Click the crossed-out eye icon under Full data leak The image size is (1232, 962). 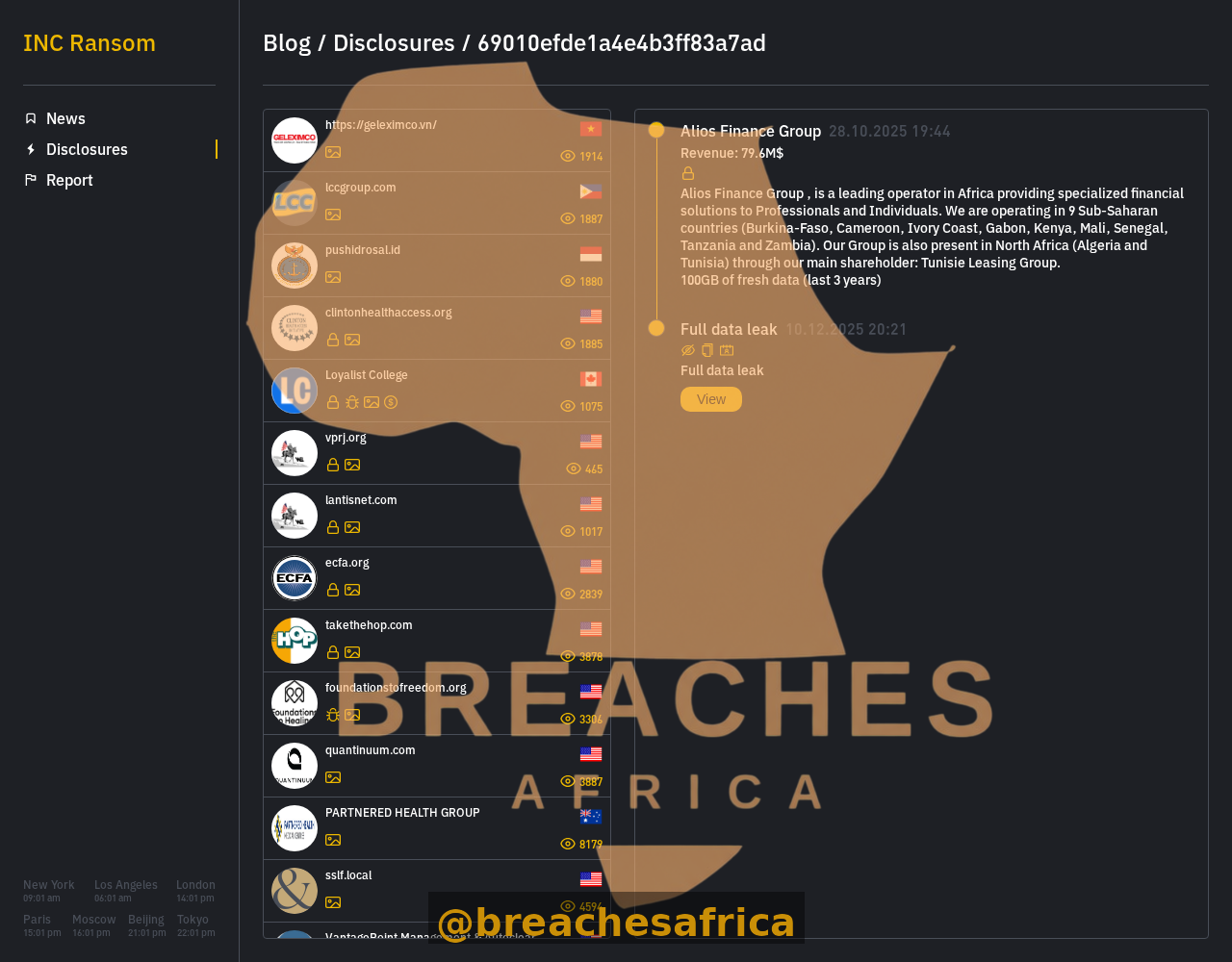[x=688, y=350]
